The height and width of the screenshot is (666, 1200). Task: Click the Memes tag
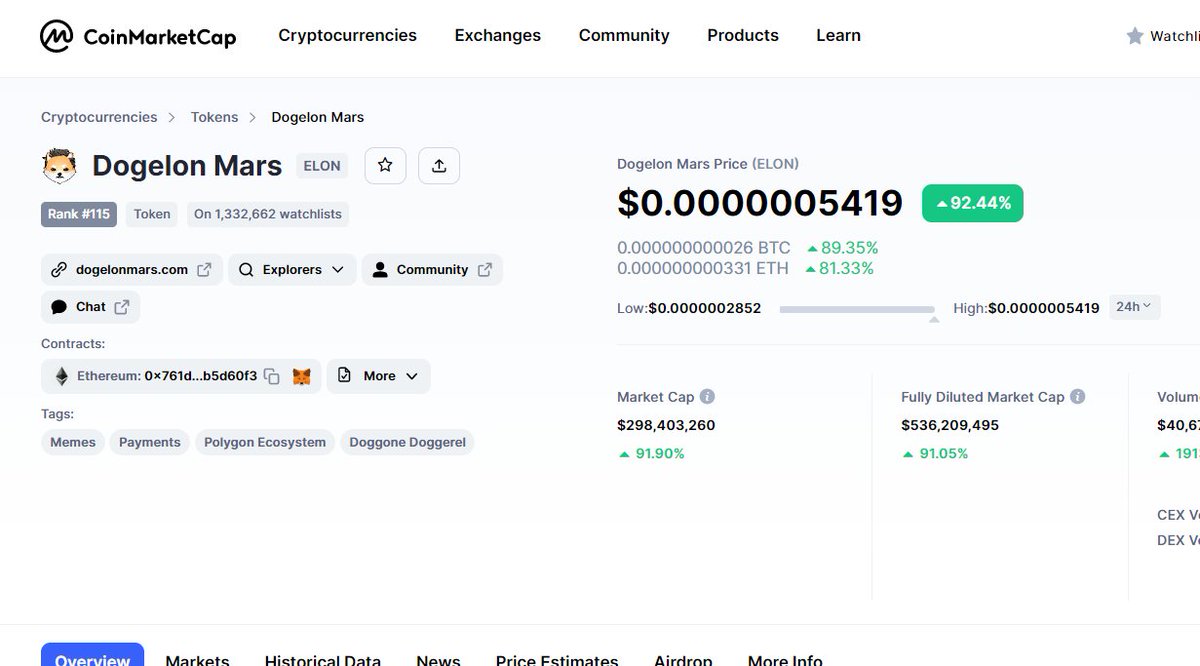click(73, 442)
